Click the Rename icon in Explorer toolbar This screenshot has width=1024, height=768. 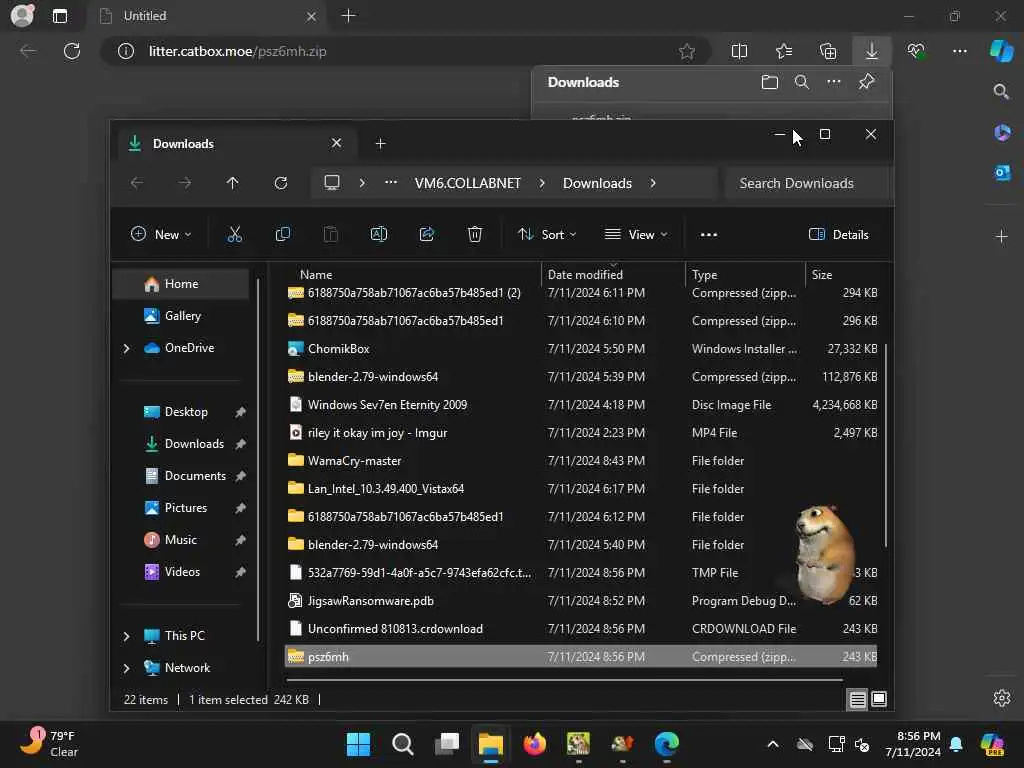[379, 234]
